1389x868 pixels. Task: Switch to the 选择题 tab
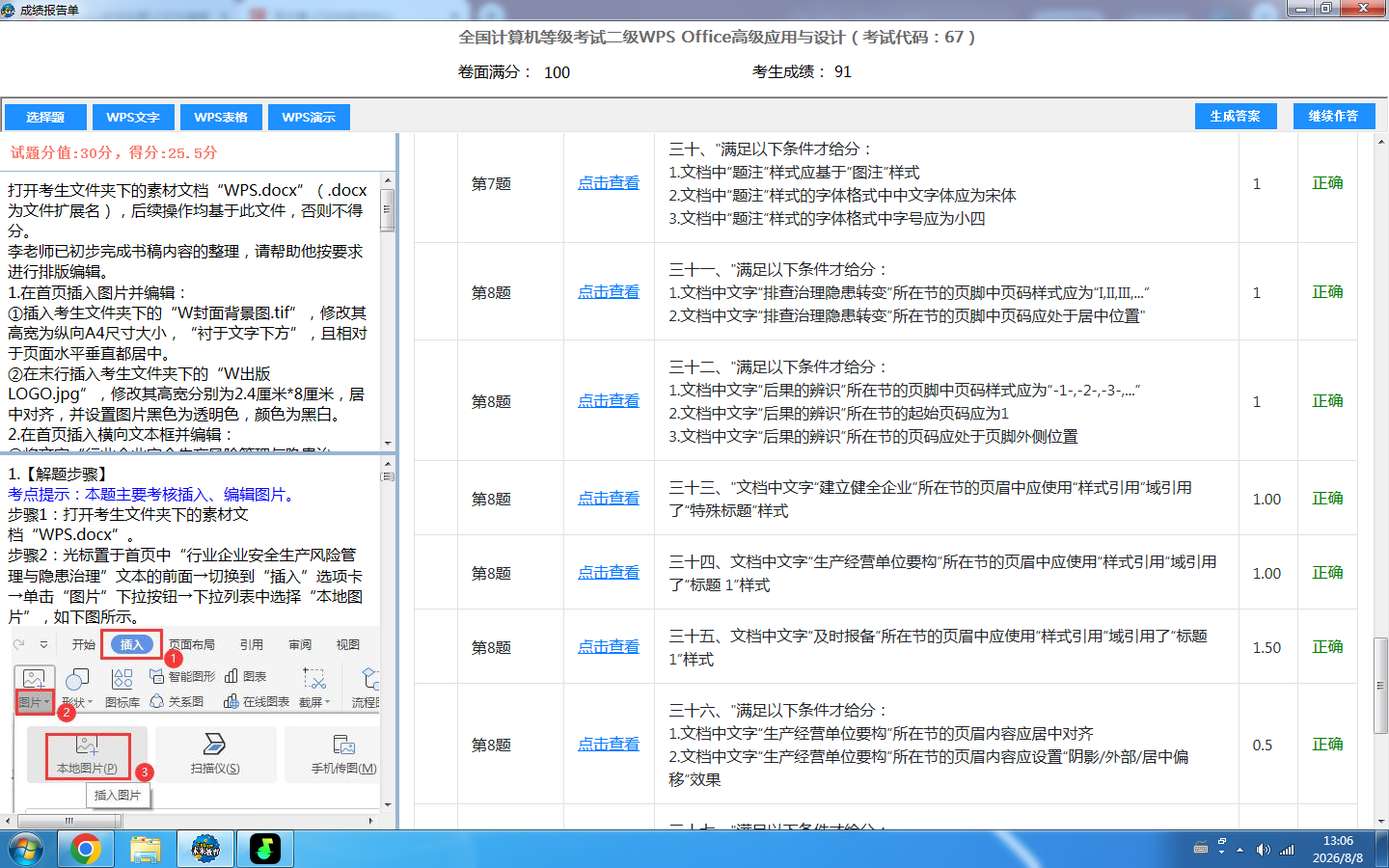44,117
